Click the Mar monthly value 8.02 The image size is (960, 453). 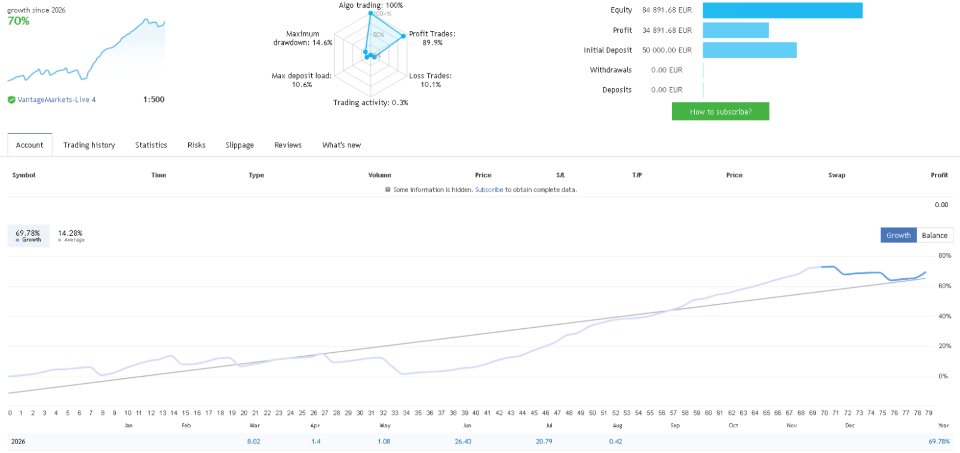click(252, 441)
